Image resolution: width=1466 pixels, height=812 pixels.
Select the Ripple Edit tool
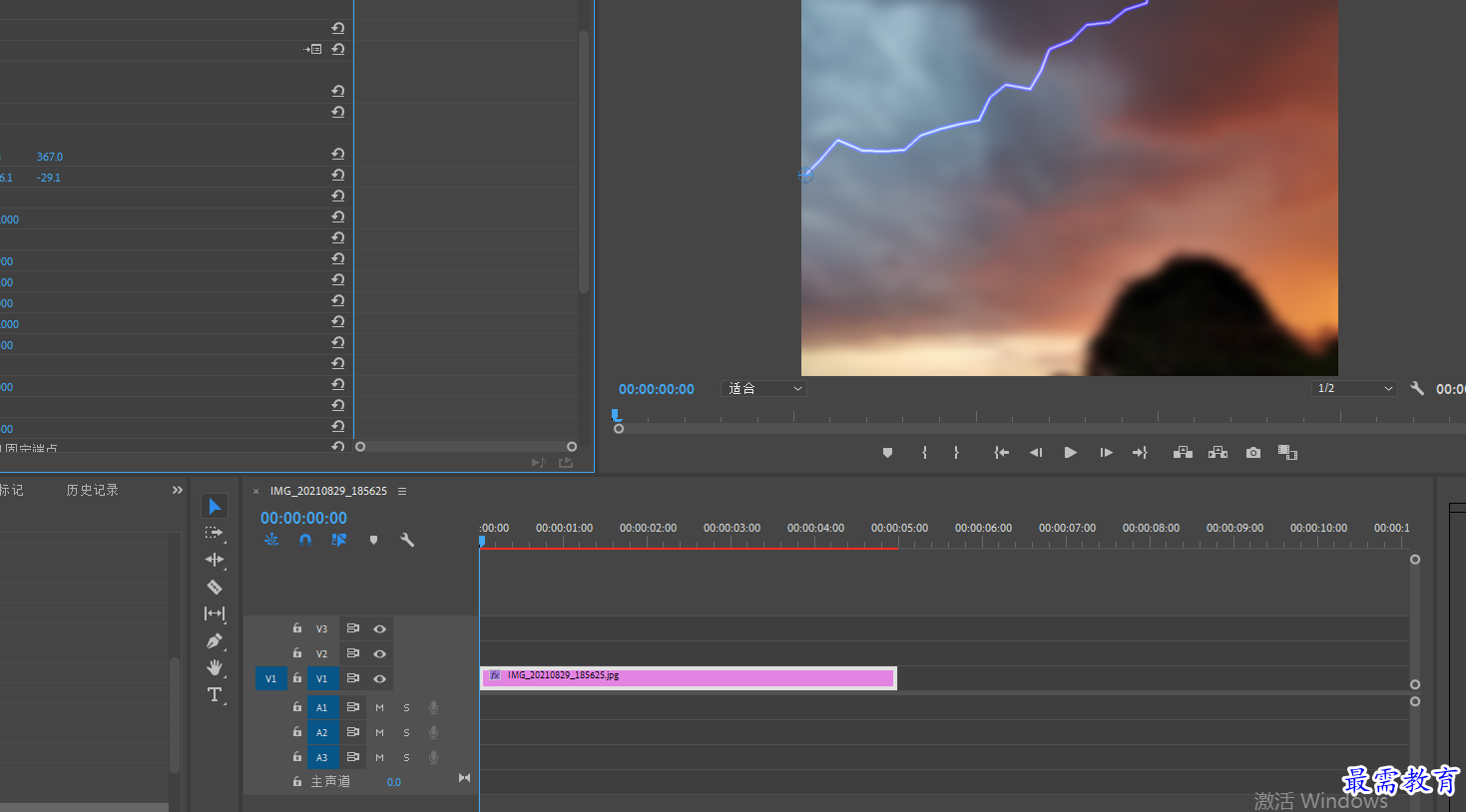215,560
